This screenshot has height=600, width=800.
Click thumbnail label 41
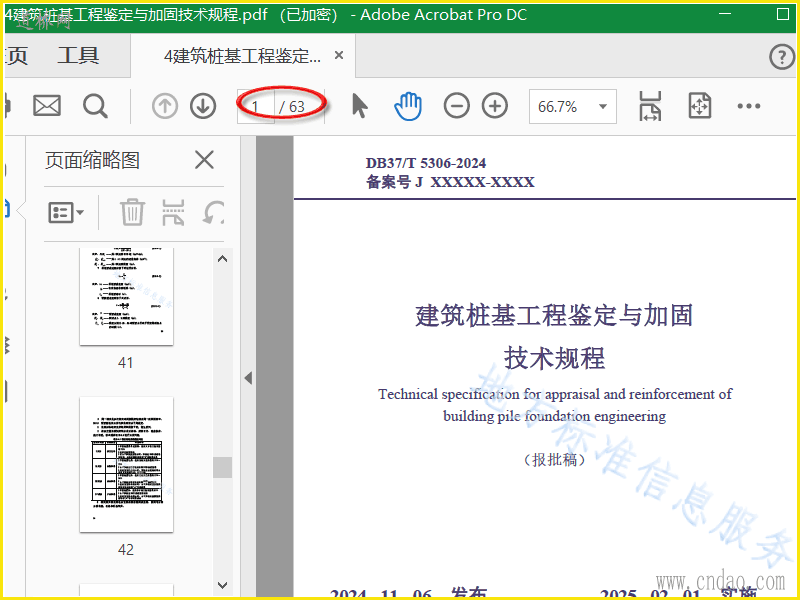pos(126,363)
